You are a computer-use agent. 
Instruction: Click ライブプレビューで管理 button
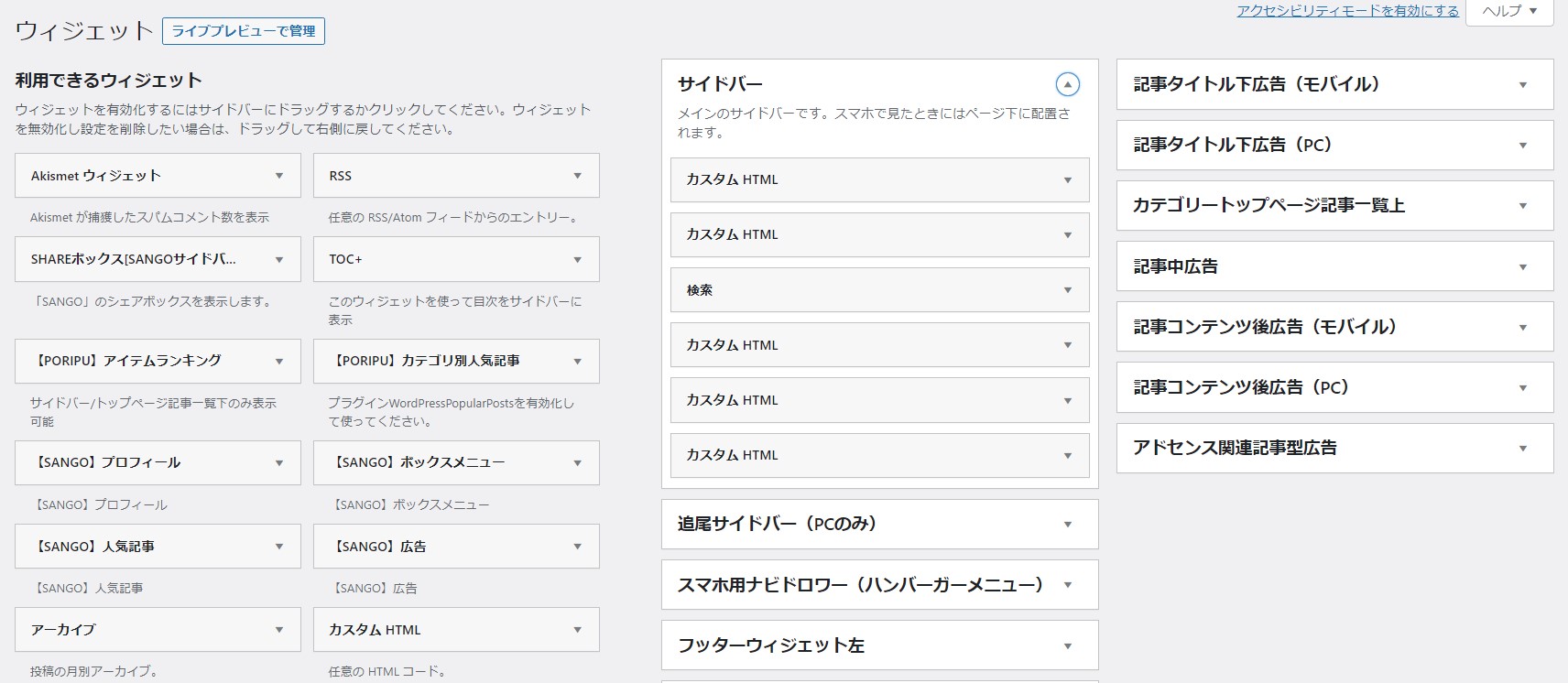(x=244, y=31)
